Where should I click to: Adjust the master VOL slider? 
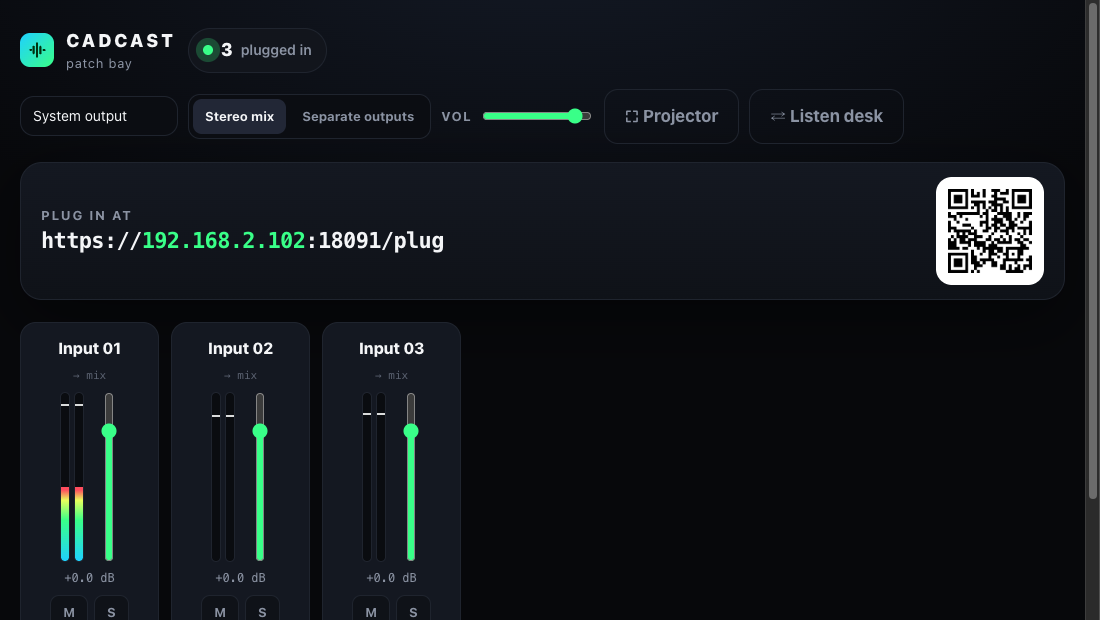pos(537,116)
